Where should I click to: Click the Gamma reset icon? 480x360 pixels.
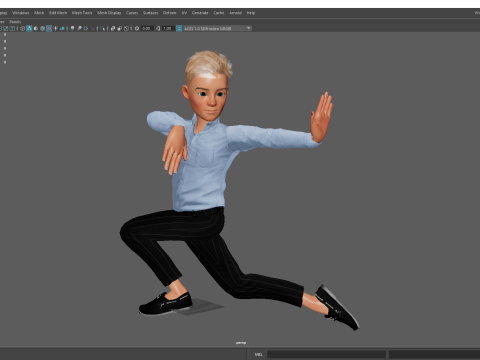[x=158, y=28]
